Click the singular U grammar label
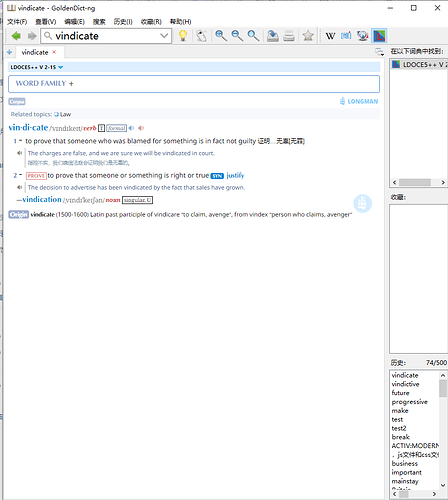Screen dimensions: 448x500 (x=137, y=200)
